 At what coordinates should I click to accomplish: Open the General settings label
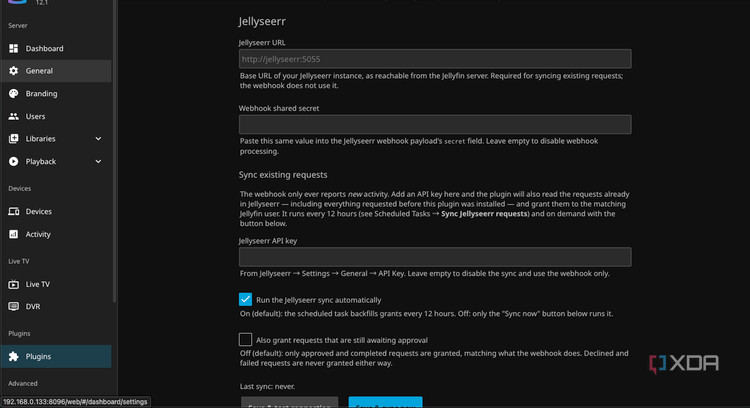pyautogui.click(x=39, y=71)
